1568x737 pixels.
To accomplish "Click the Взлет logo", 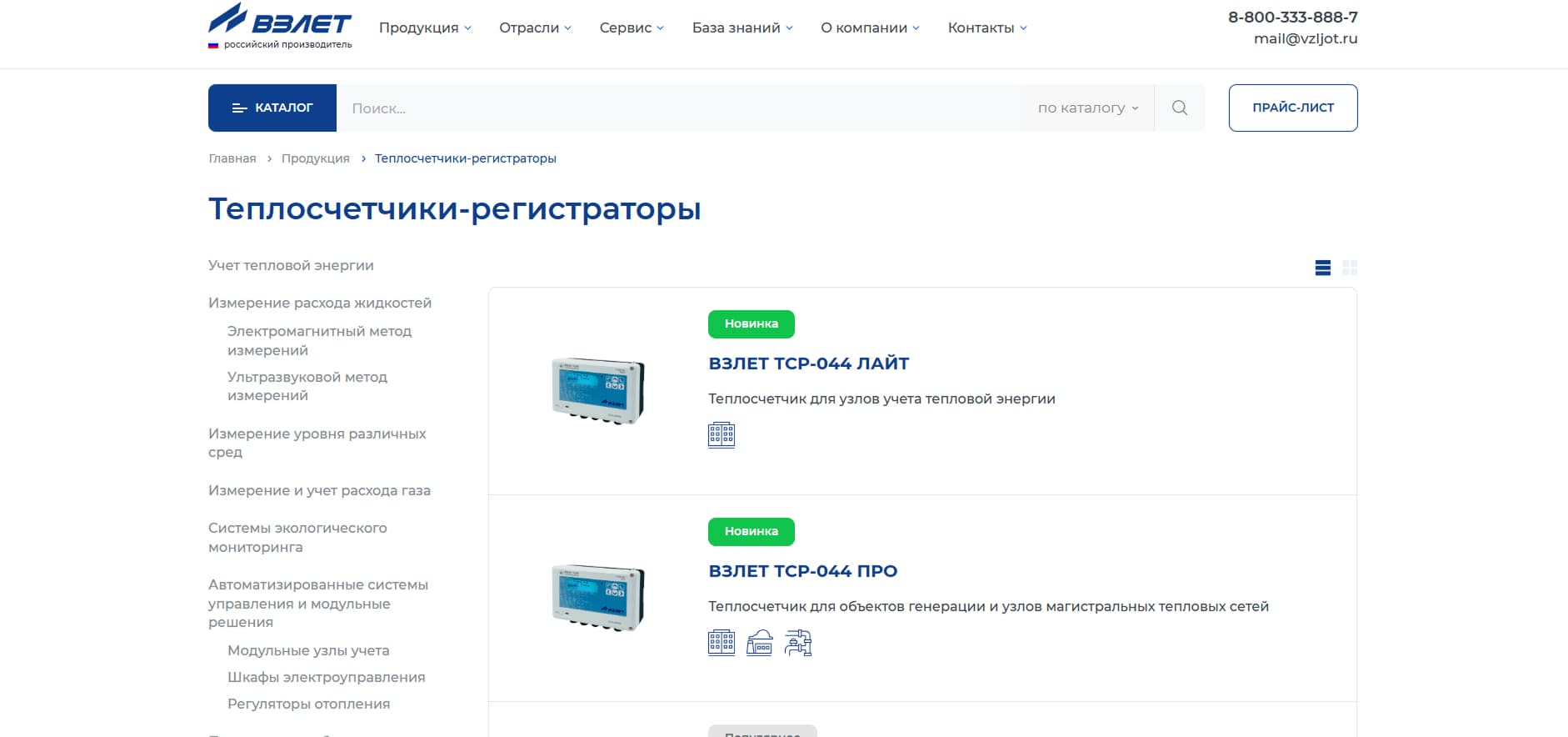I will click(x=280, y=27).
